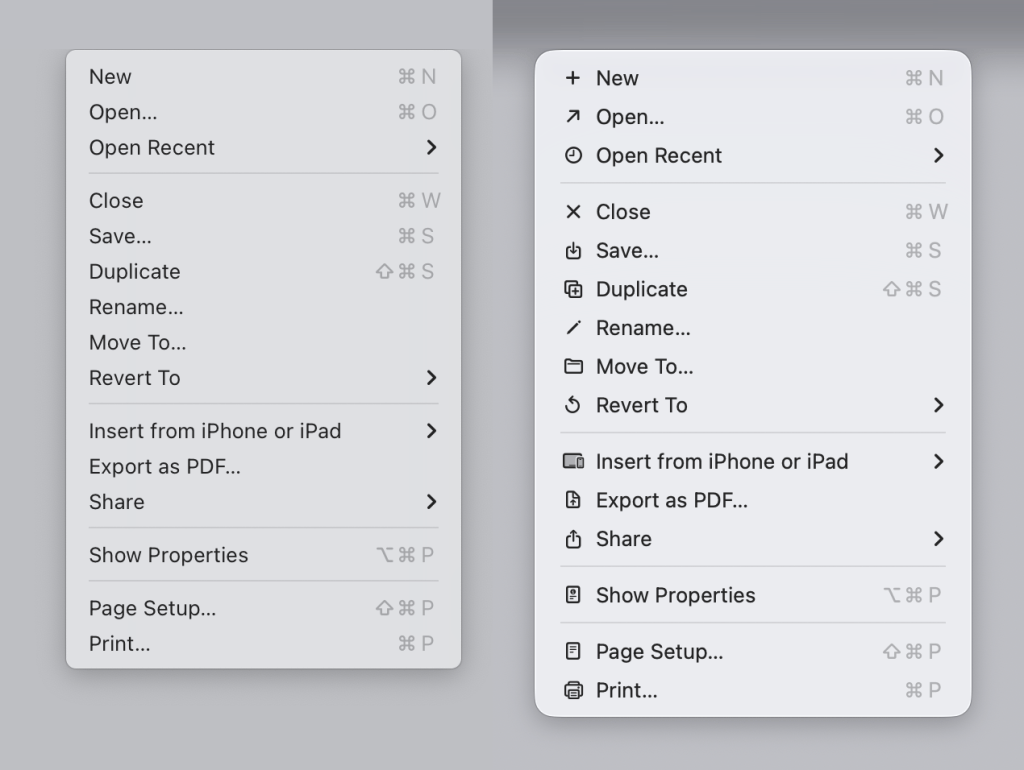Select Save in the right menu
This screenshot has width=1024, height=770.
625,250
